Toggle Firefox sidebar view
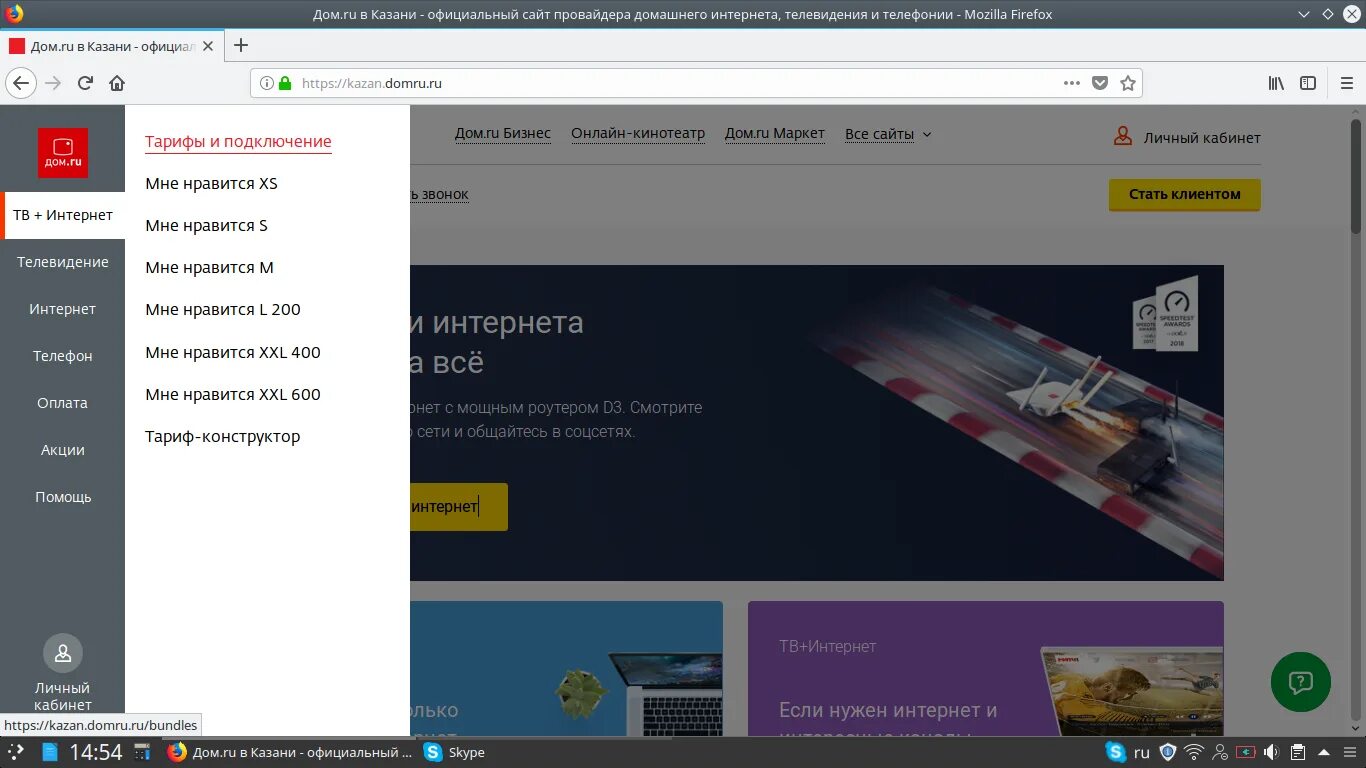The width and height of the screenshot is (1366, 768). [1308, 83]
